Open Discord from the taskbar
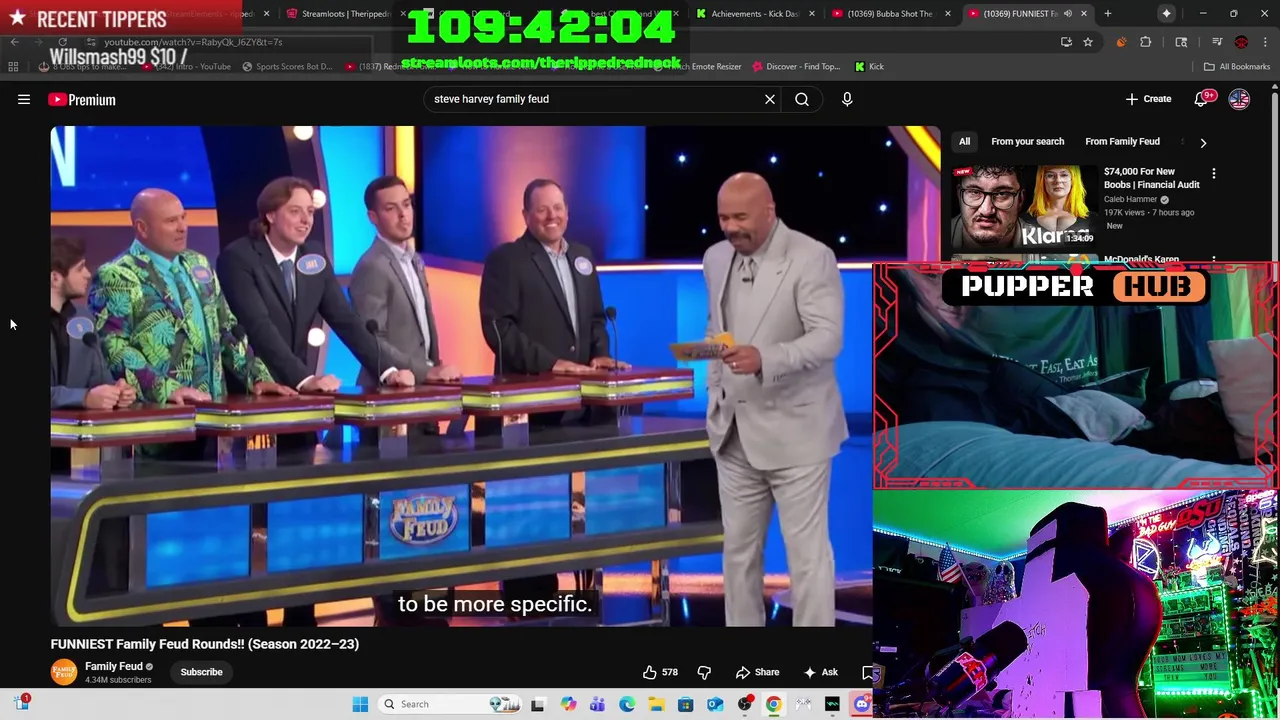 (862, 704)
